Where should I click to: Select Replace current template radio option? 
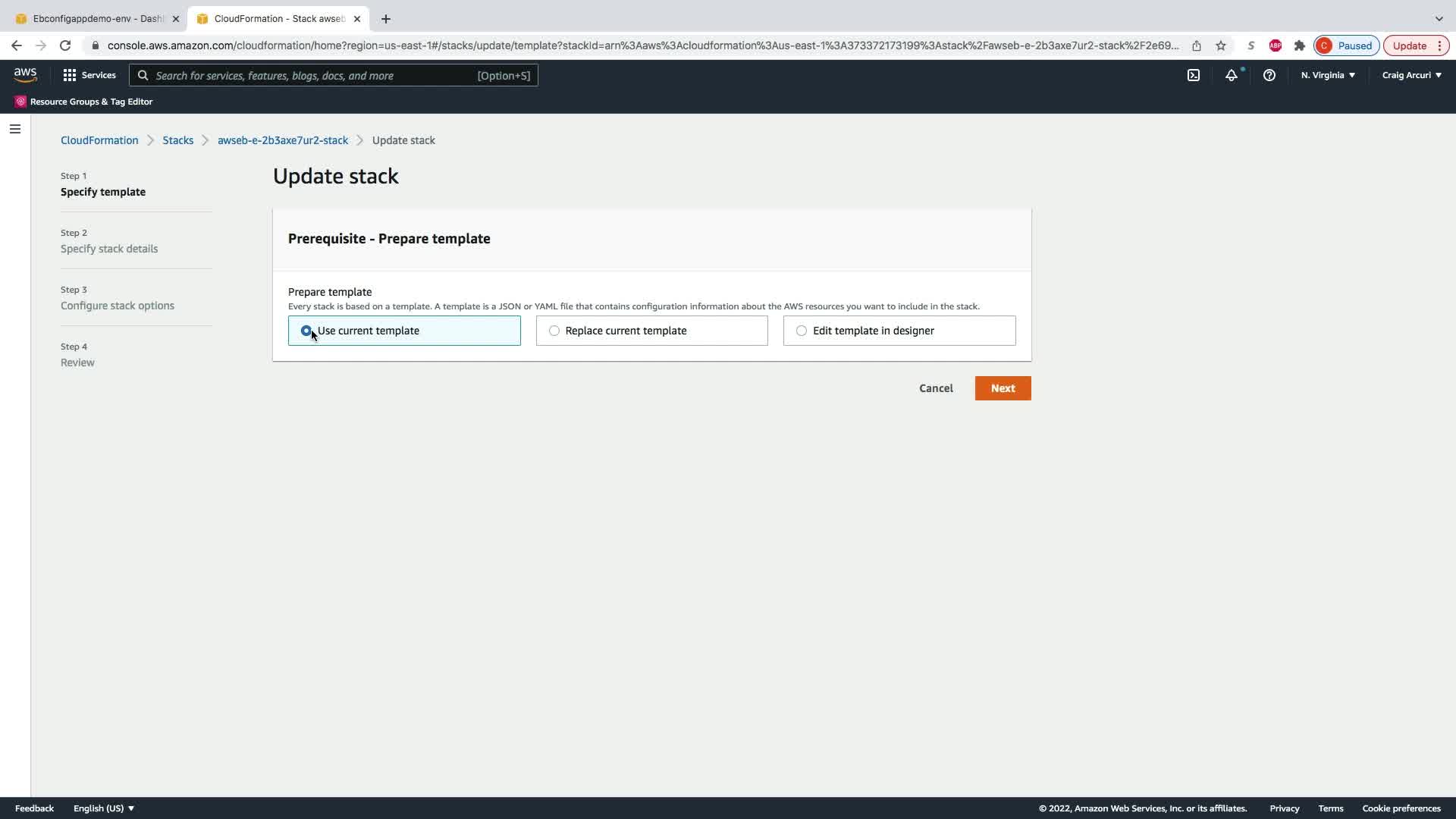click(554, 331)
